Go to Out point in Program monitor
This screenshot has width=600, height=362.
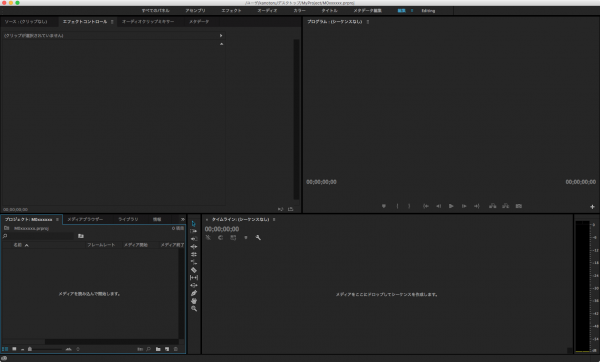click(476, 206)
